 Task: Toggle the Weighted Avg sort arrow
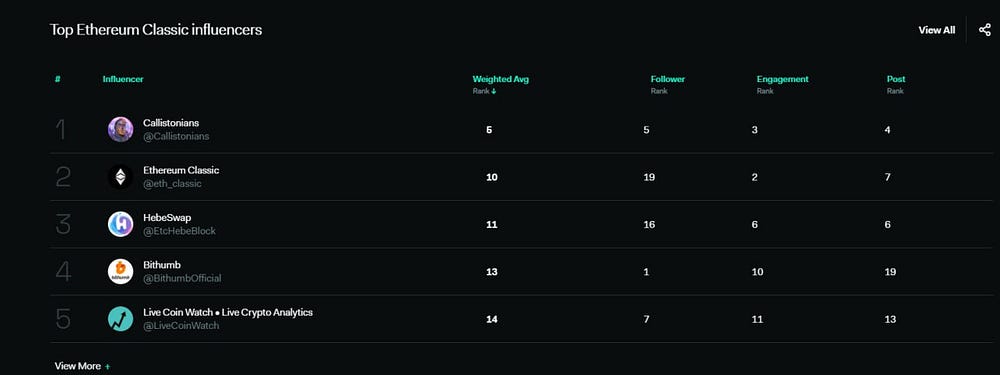[494, 91]
